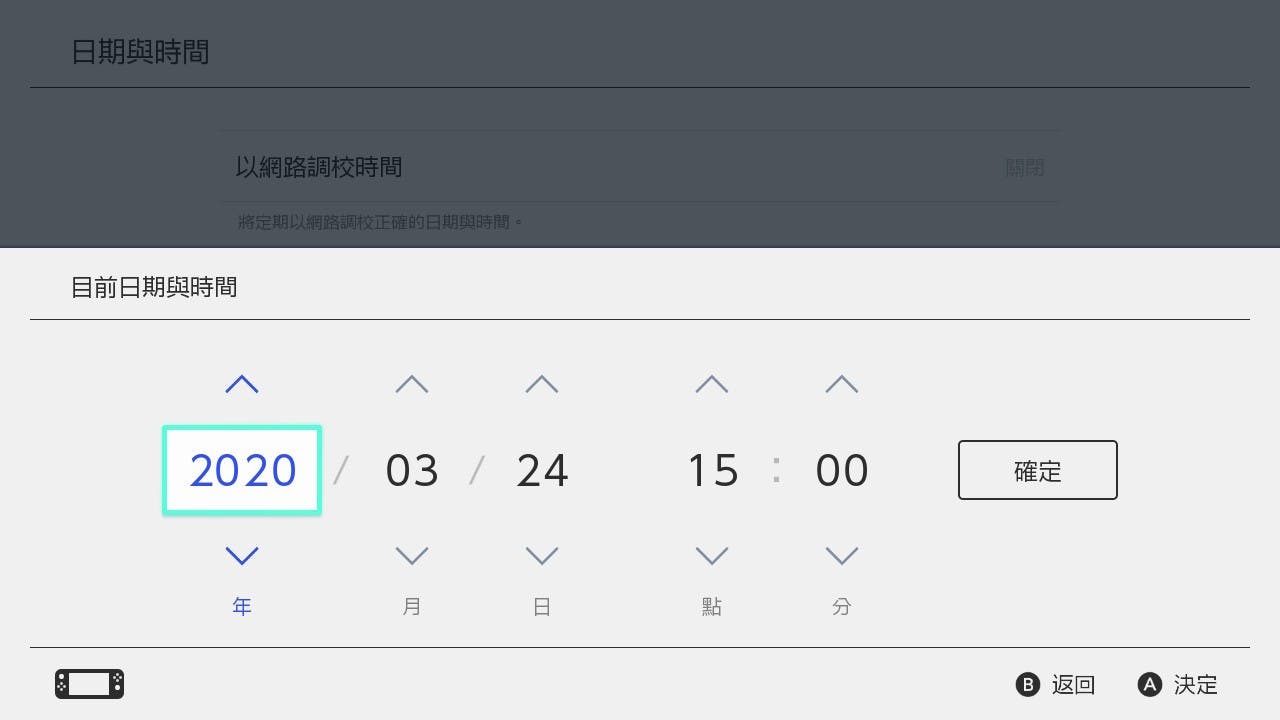1280x720 pixels.
Task: Decrease the minutes with the down chevron
Action: click(x=842, y=555)
